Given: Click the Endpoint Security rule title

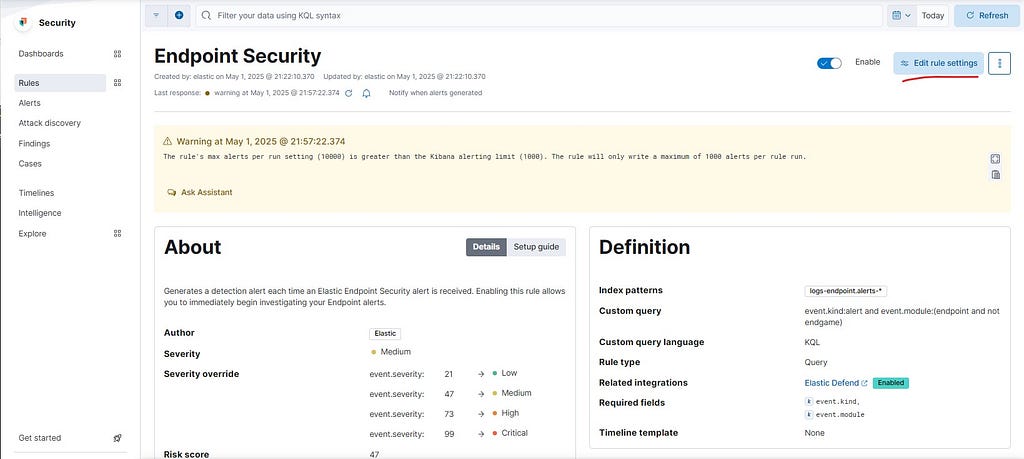Looking at the screenshot, I should (x=238, y=56).
